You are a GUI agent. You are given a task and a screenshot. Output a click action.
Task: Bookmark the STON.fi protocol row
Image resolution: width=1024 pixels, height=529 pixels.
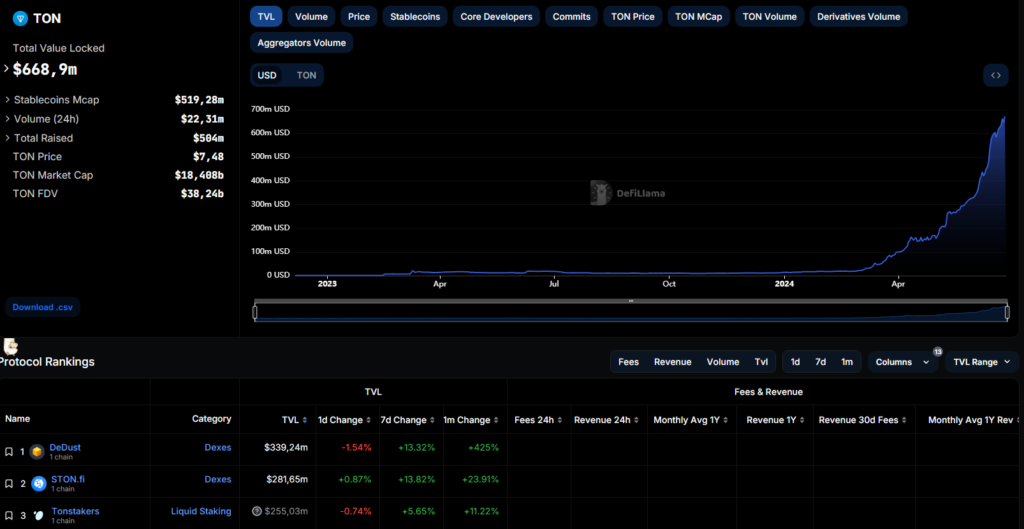click(9, 483)
